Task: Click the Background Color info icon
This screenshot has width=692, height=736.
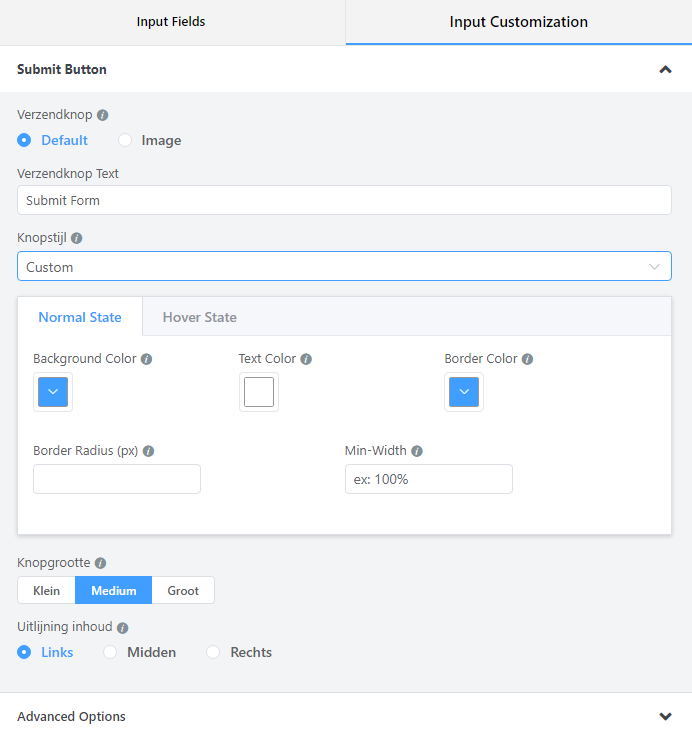Action: coord(147,359)
